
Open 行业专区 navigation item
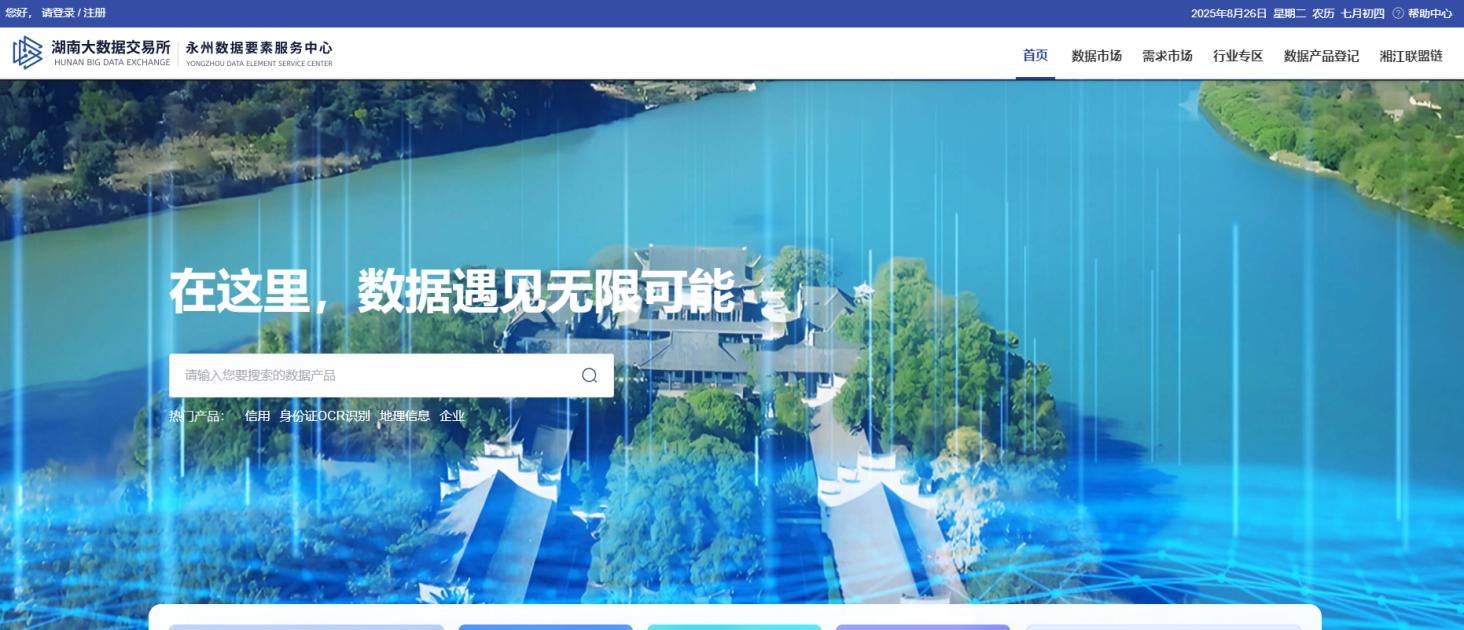(1238, 56)
